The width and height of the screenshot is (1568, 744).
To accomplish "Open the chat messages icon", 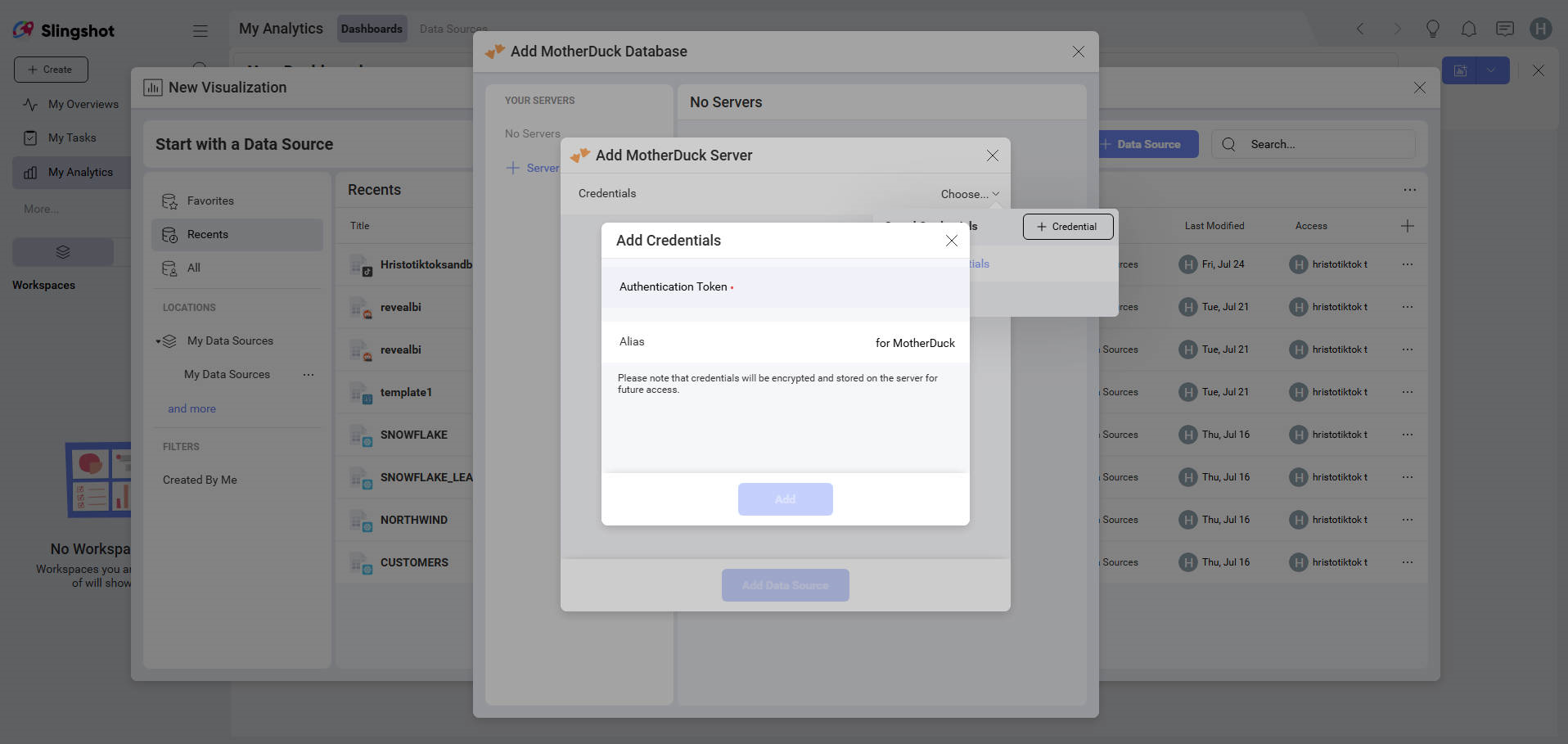I will pos(1505,29).
